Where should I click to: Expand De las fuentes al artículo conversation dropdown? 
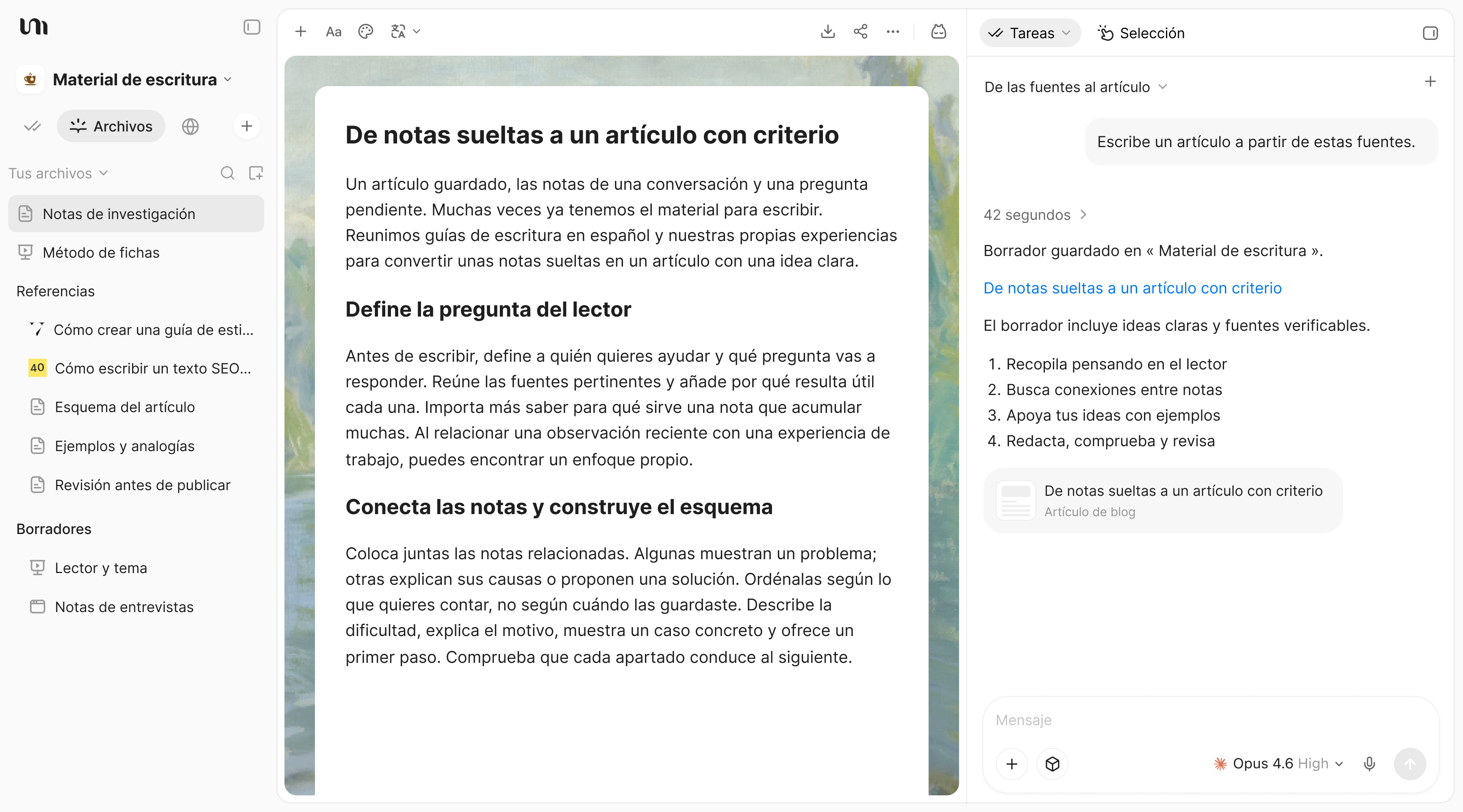[1076, 87]
